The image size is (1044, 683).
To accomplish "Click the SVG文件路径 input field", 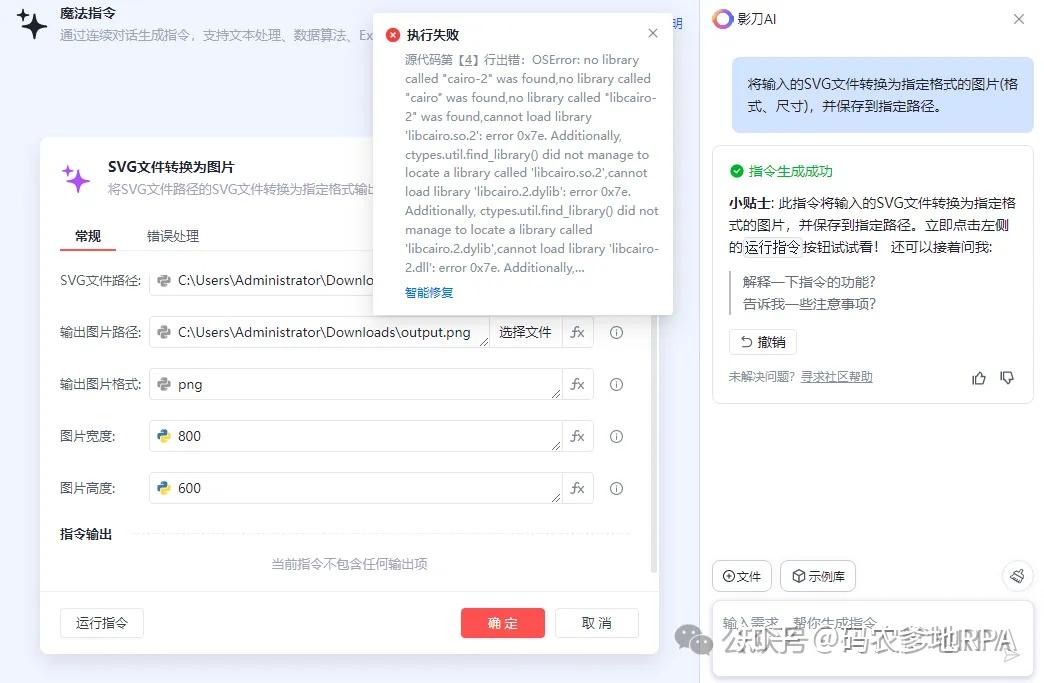I will point(261,280).
